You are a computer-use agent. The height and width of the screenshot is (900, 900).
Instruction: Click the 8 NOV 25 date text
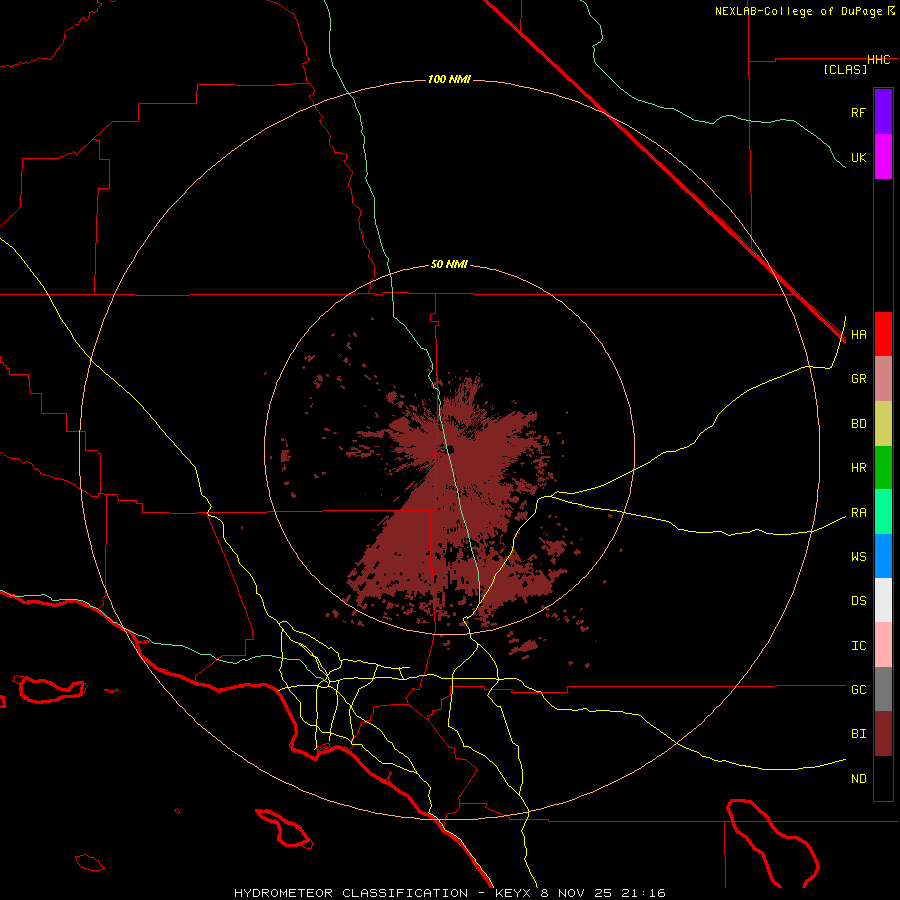tap(576, 893)
